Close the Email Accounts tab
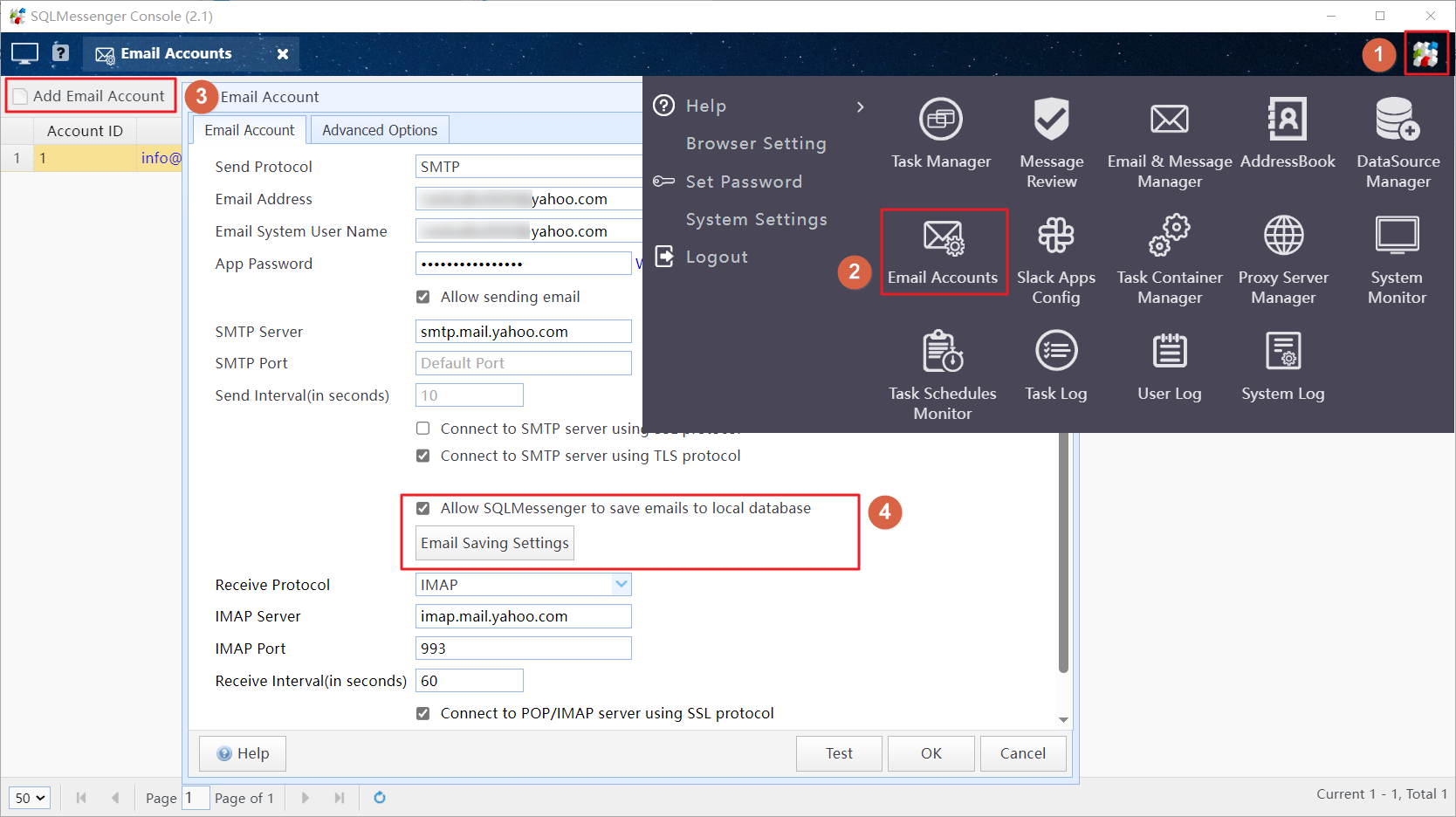1456x817 pixels. pyautogui.click(x=283, y=54)
